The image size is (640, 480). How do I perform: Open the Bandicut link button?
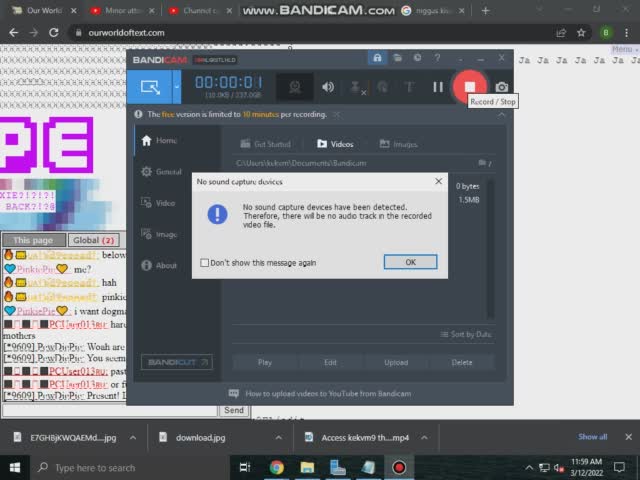[177, 362]
